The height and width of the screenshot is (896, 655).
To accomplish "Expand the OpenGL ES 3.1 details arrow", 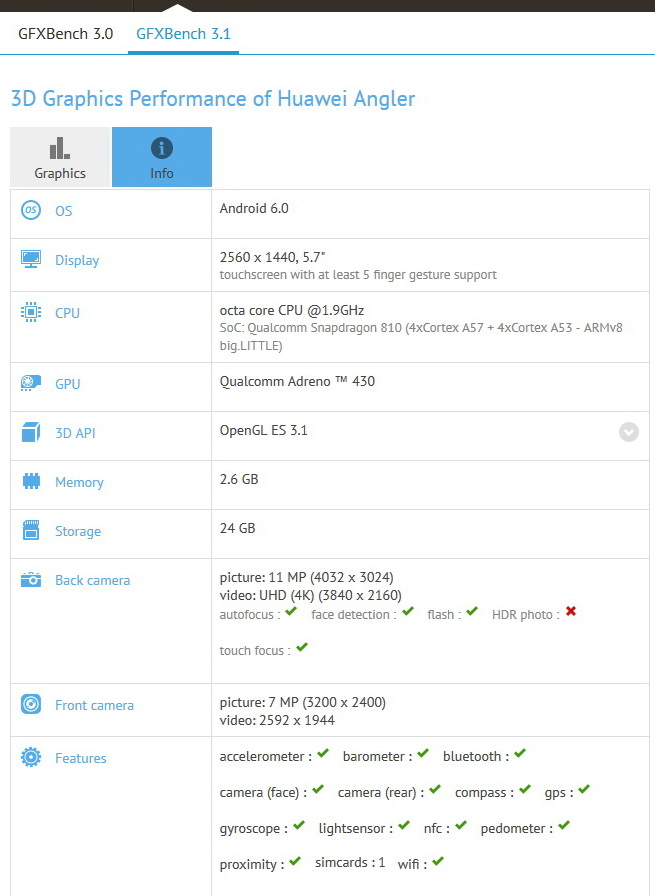I will tap(629, 432).
